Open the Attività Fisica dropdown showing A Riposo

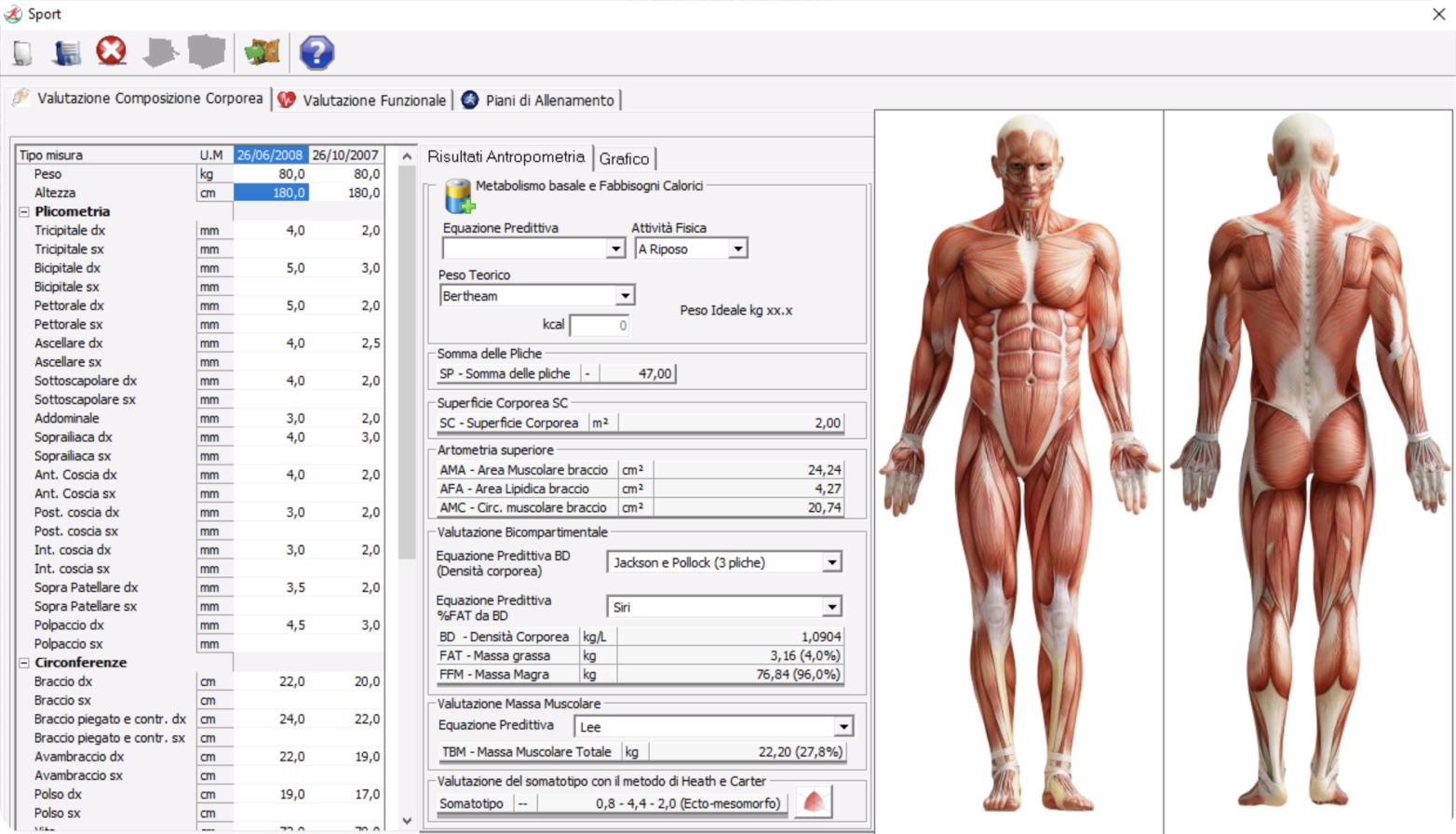coord(737,249)
